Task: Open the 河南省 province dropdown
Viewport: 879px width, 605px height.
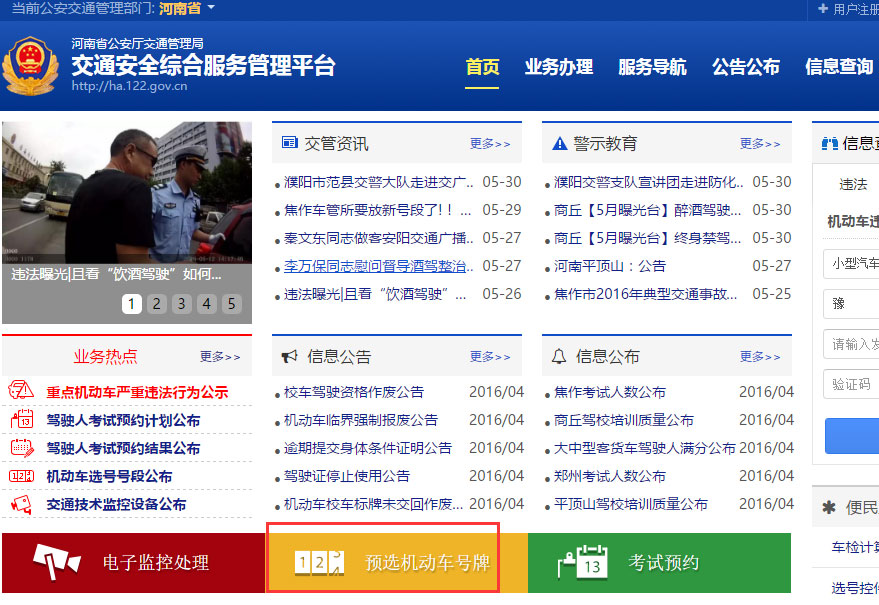Action: click(x=187, y=9)
